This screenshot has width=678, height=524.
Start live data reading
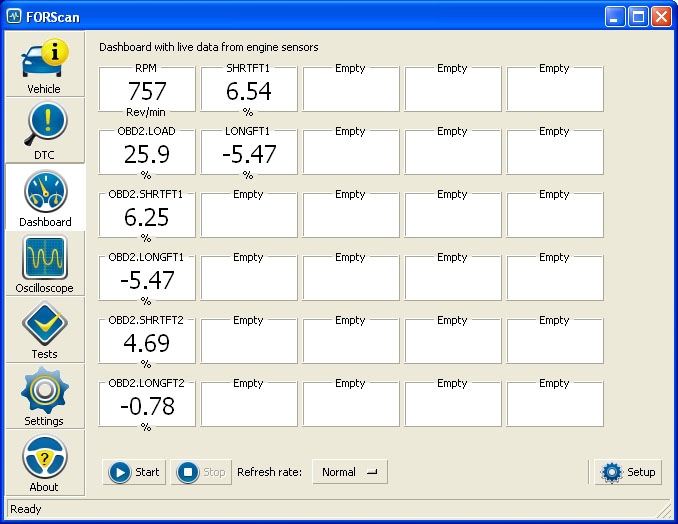click(134, 472)
